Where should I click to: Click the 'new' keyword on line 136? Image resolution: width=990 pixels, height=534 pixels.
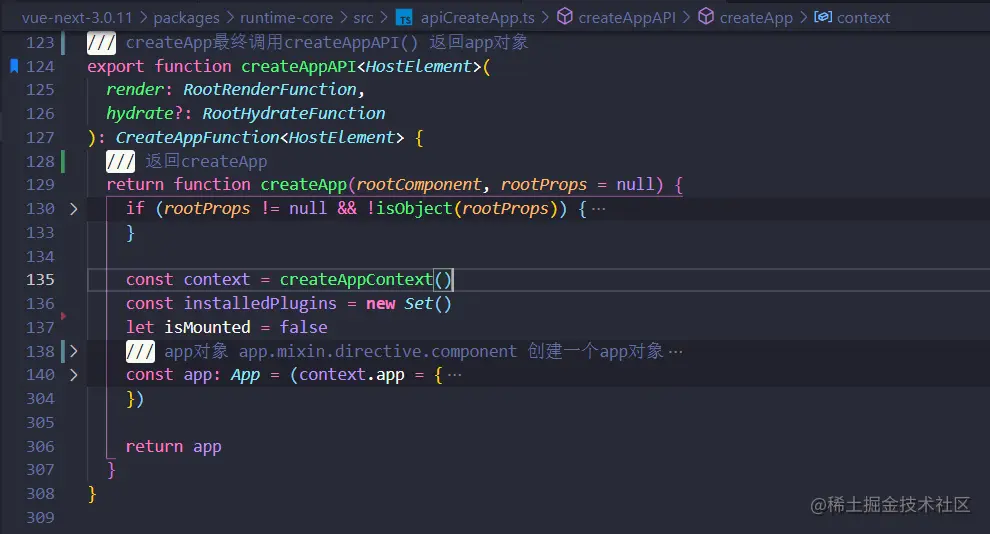coord(381,304)
